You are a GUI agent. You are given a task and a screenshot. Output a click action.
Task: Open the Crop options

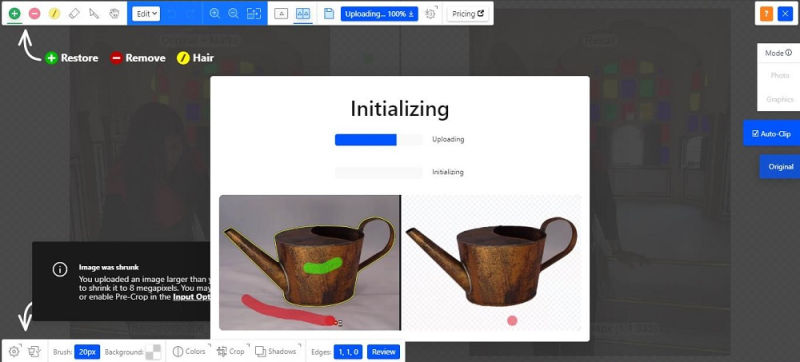click(x=231, y=351)
